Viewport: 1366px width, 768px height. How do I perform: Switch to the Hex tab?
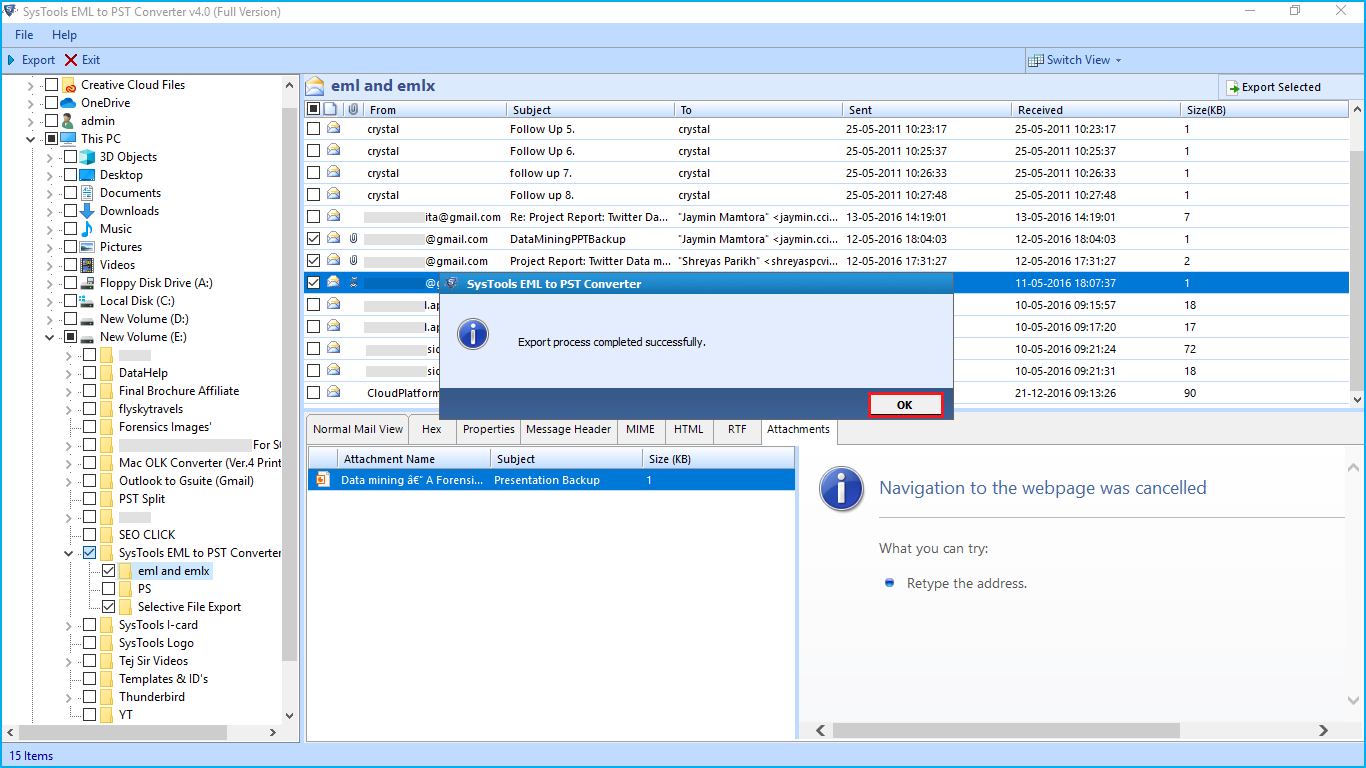pyautogui.click(x=432, y=429)
